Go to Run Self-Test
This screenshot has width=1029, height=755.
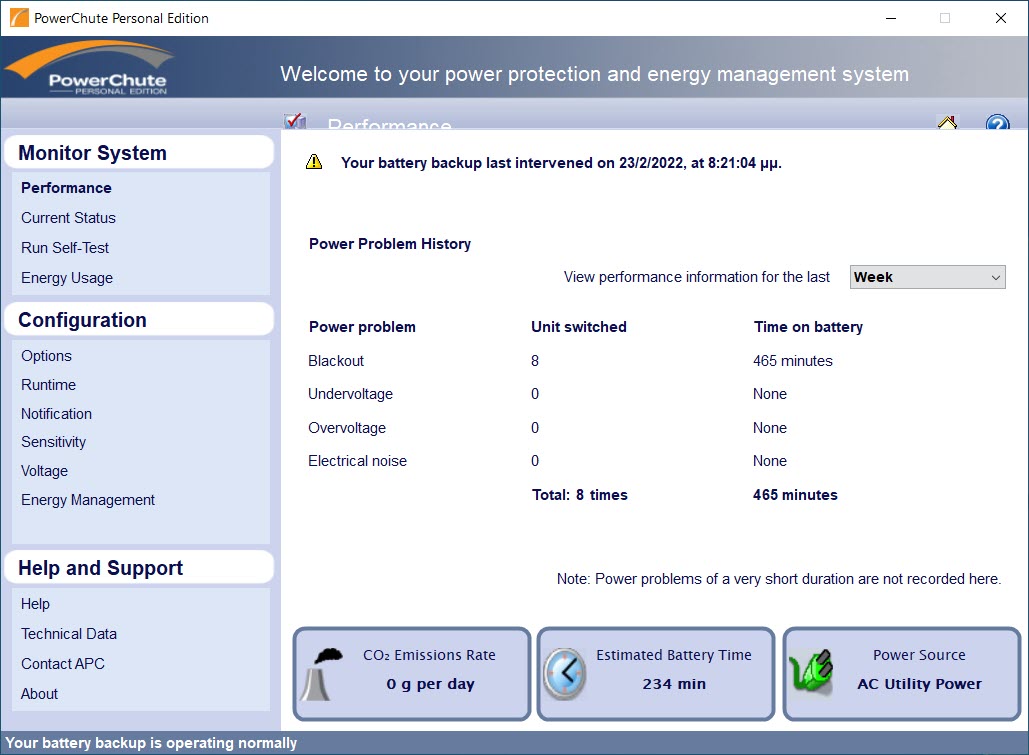(65, 248)
